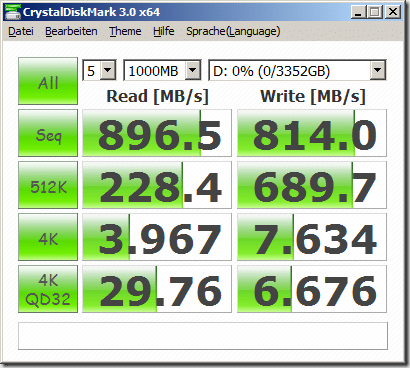Open the Theme menu

[x=125, y=31]
